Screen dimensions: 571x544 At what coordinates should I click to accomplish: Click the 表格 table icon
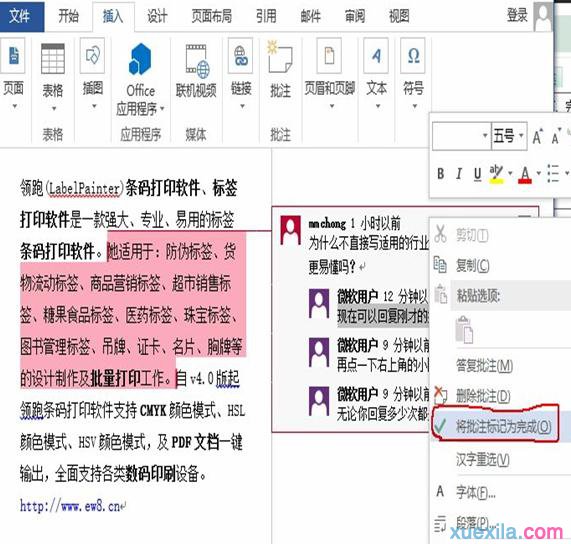pyautogui.click(x=53, y=58)
